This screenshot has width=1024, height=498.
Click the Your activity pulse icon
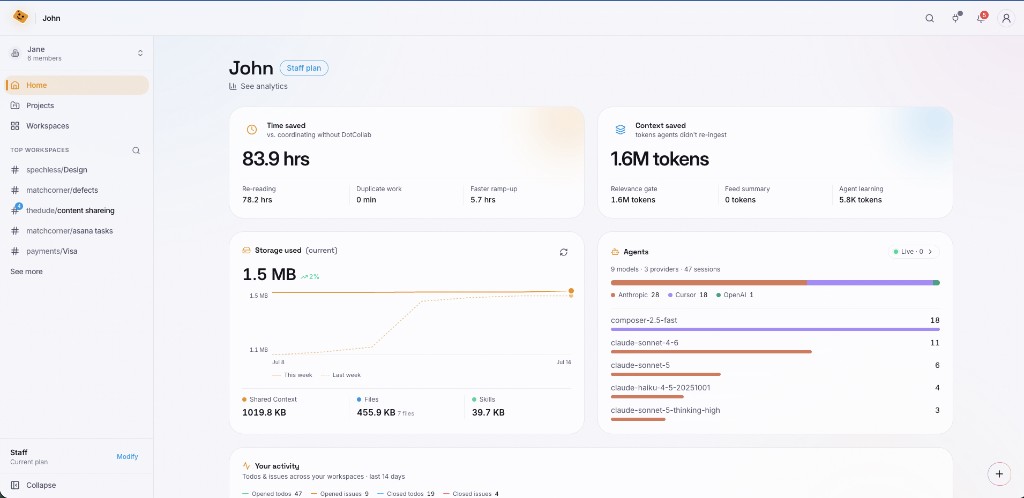click(x=246, y=466)
